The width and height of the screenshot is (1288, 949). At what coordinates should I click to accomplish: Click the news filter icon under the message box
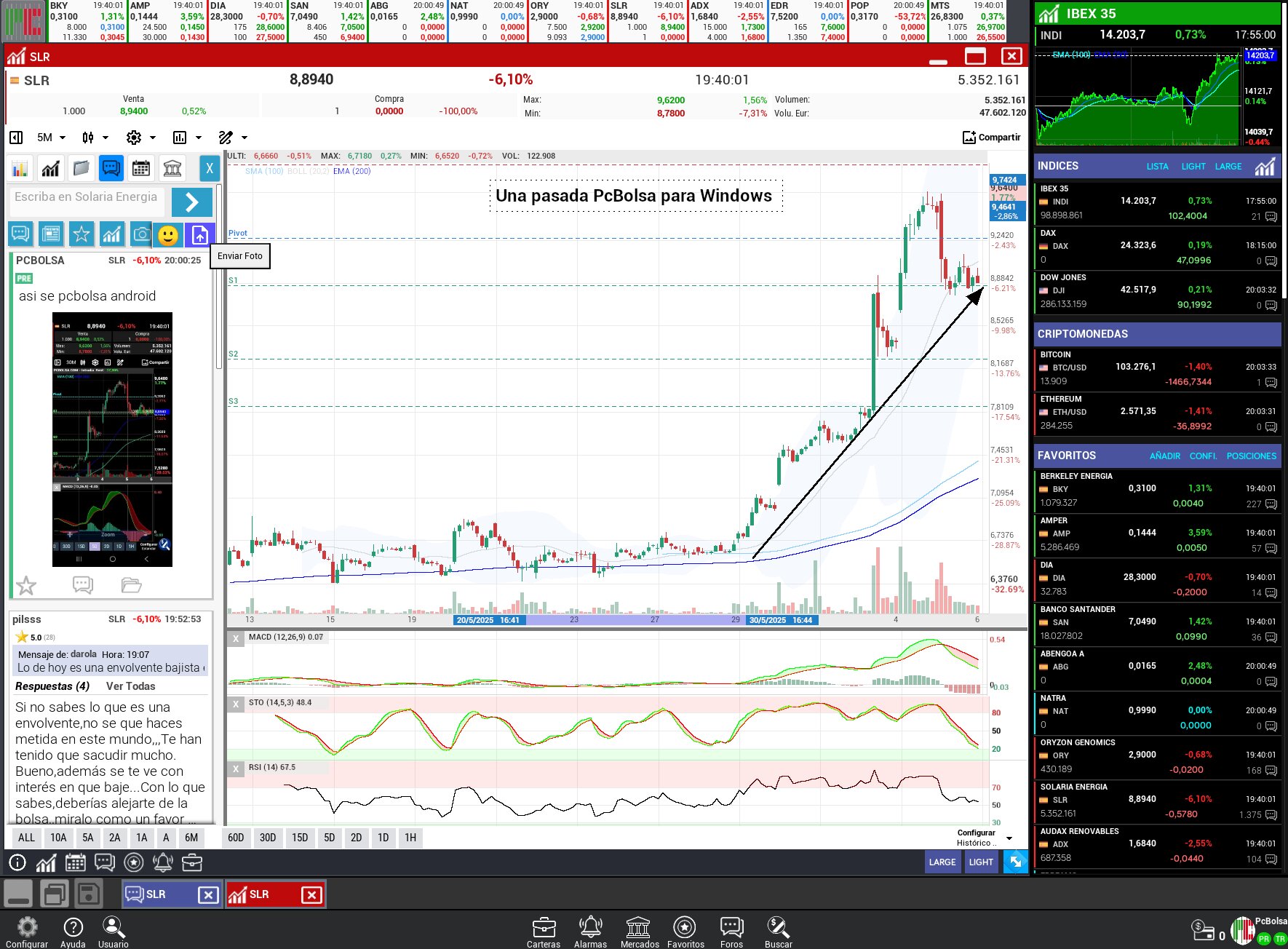[51, 234]
